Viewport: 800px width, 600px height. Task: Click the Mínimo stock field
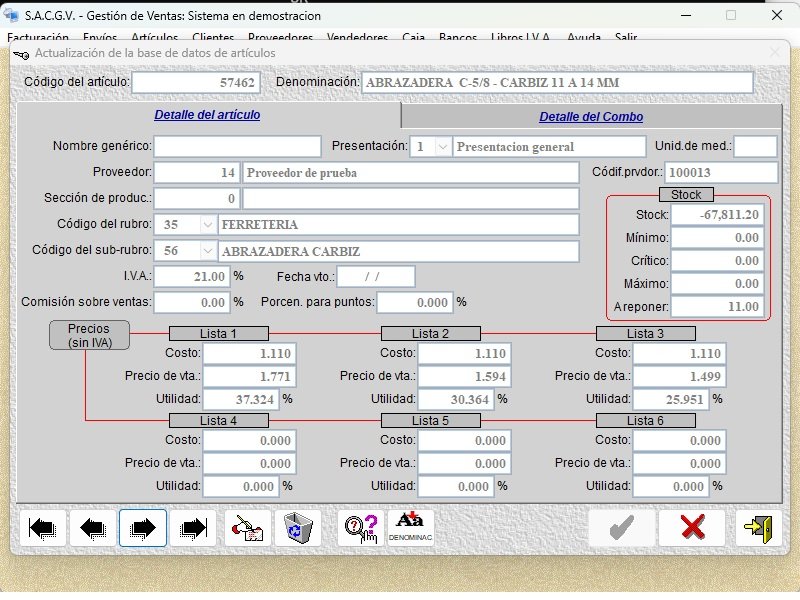tap(717, 238)
